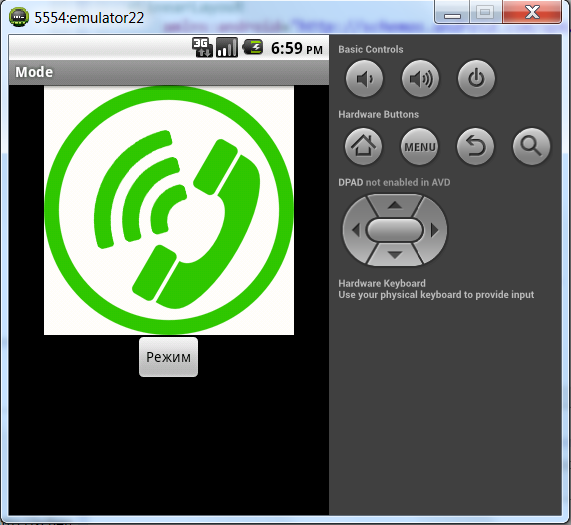
Task: Click the Search hardware button
Action: pos(531,146)
